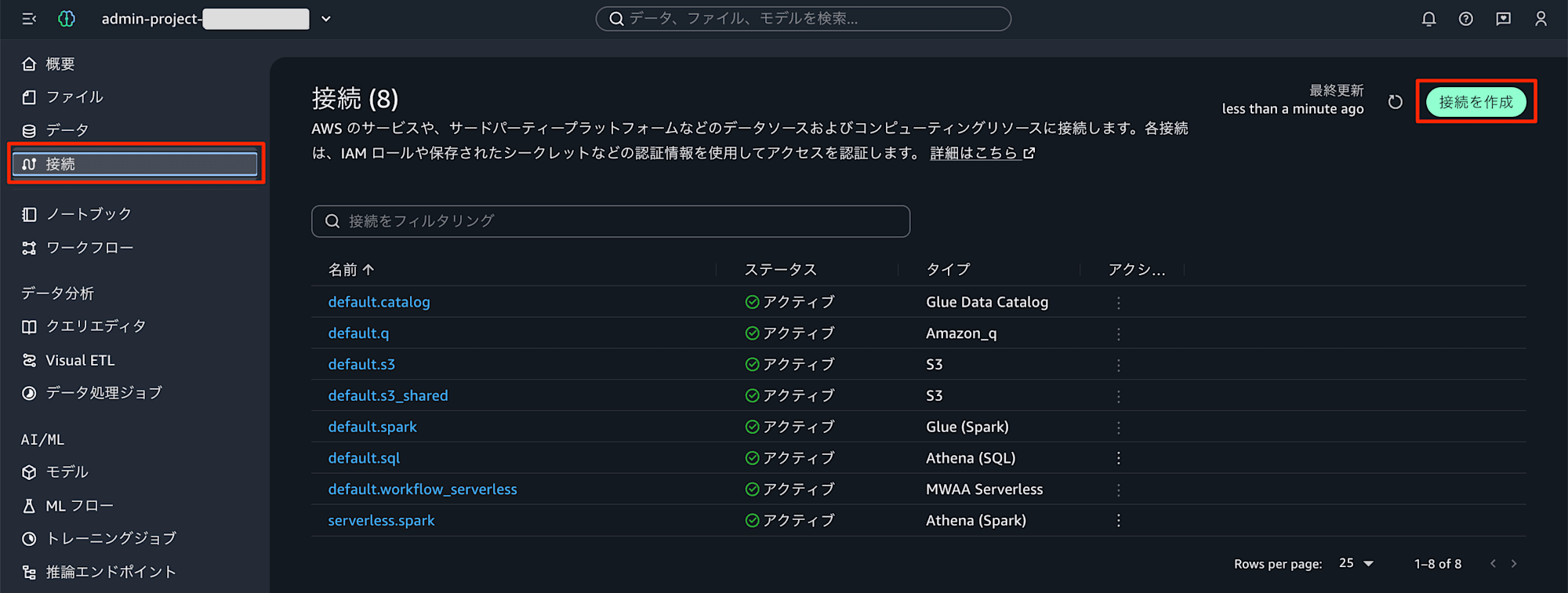Click the 接続を作成 button

(x=1475, y=102)
